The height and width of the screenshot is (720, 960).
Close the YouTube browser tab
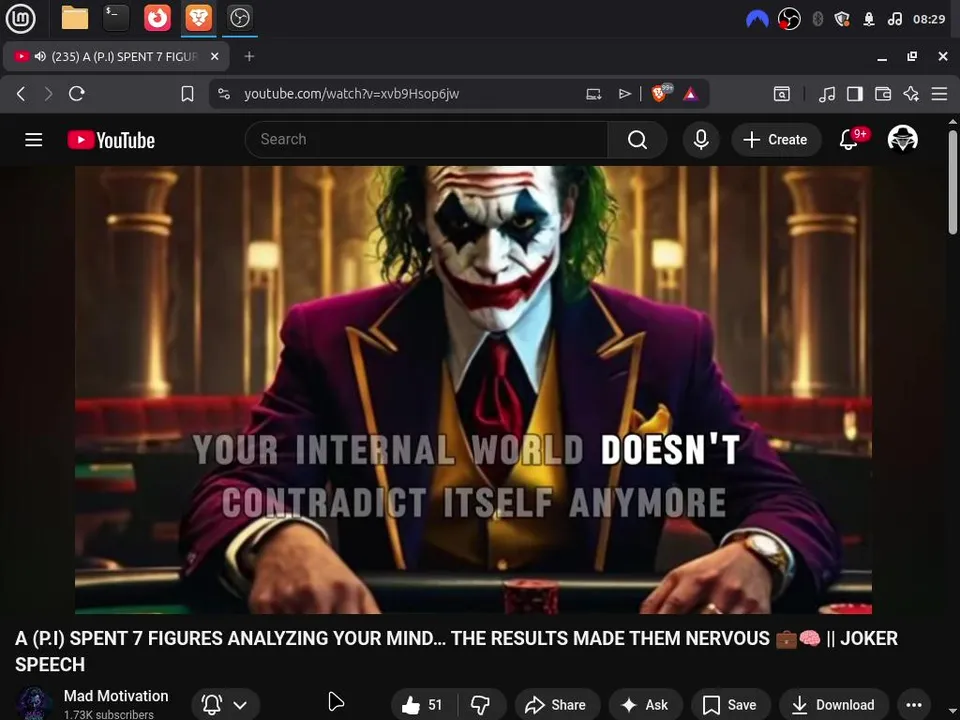[215, 56]
